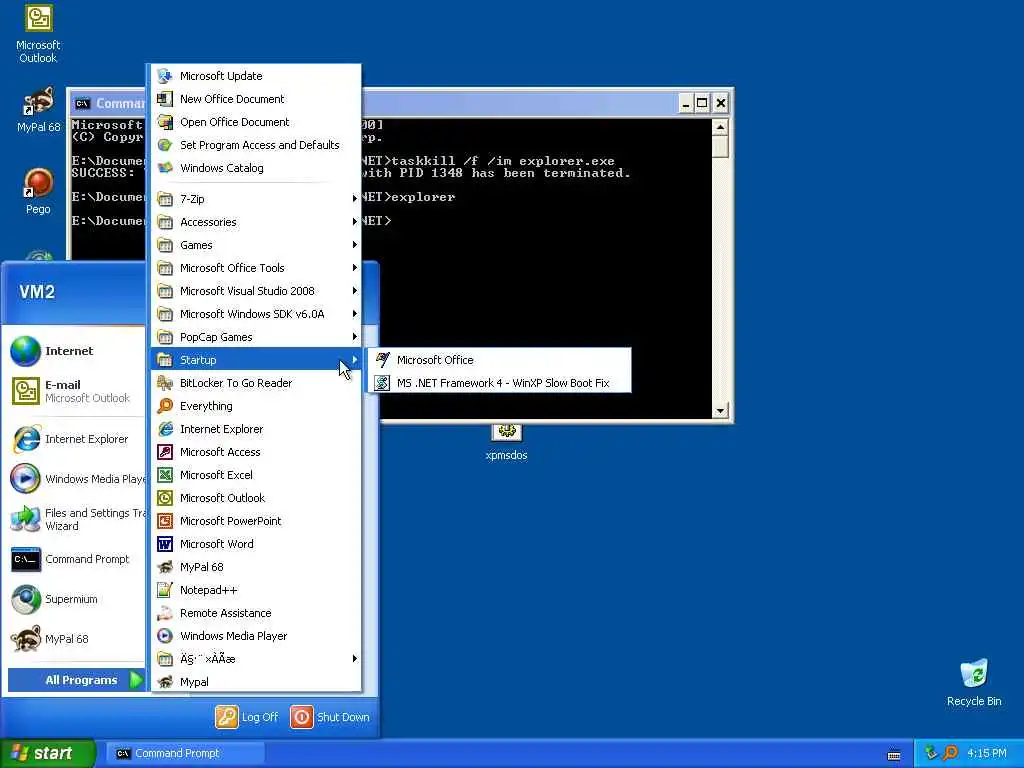Open Microsoft Office startup entry
Screen dimensions: 1024x768
tap(500, 360)
